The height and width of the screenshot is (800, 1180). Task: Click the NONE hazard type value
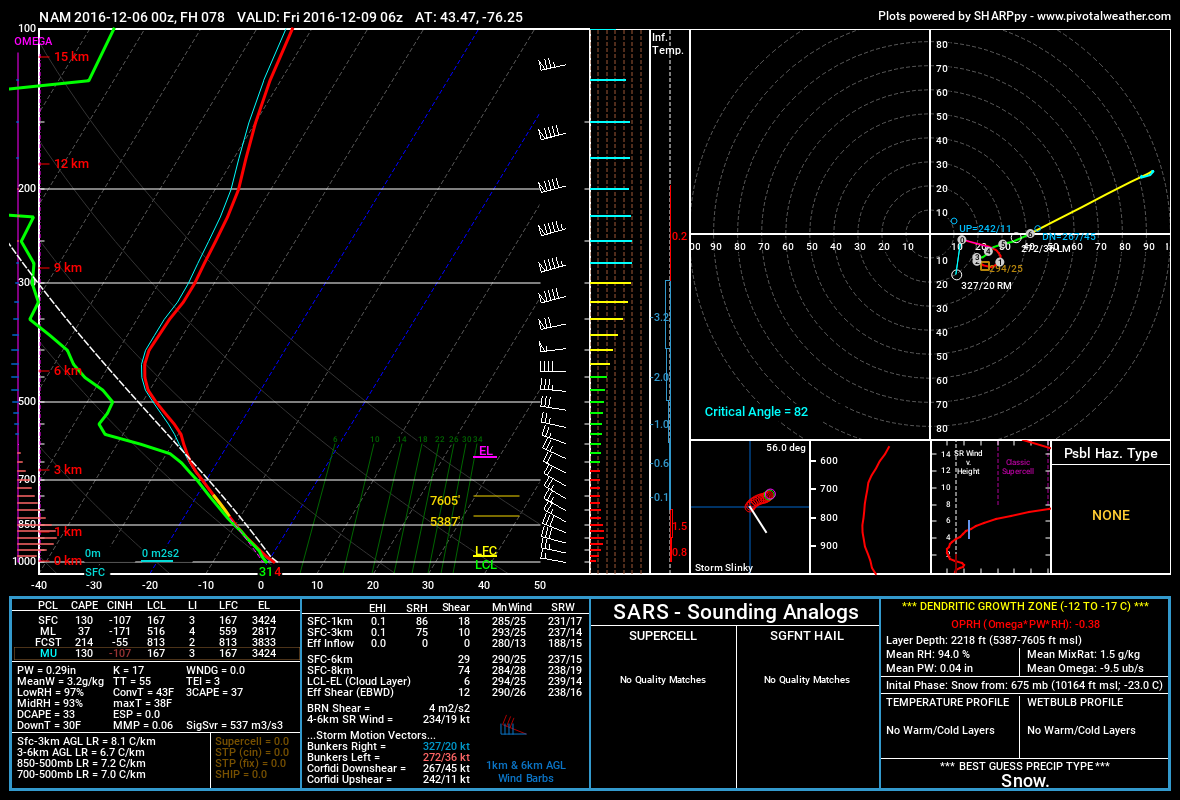1110,516
